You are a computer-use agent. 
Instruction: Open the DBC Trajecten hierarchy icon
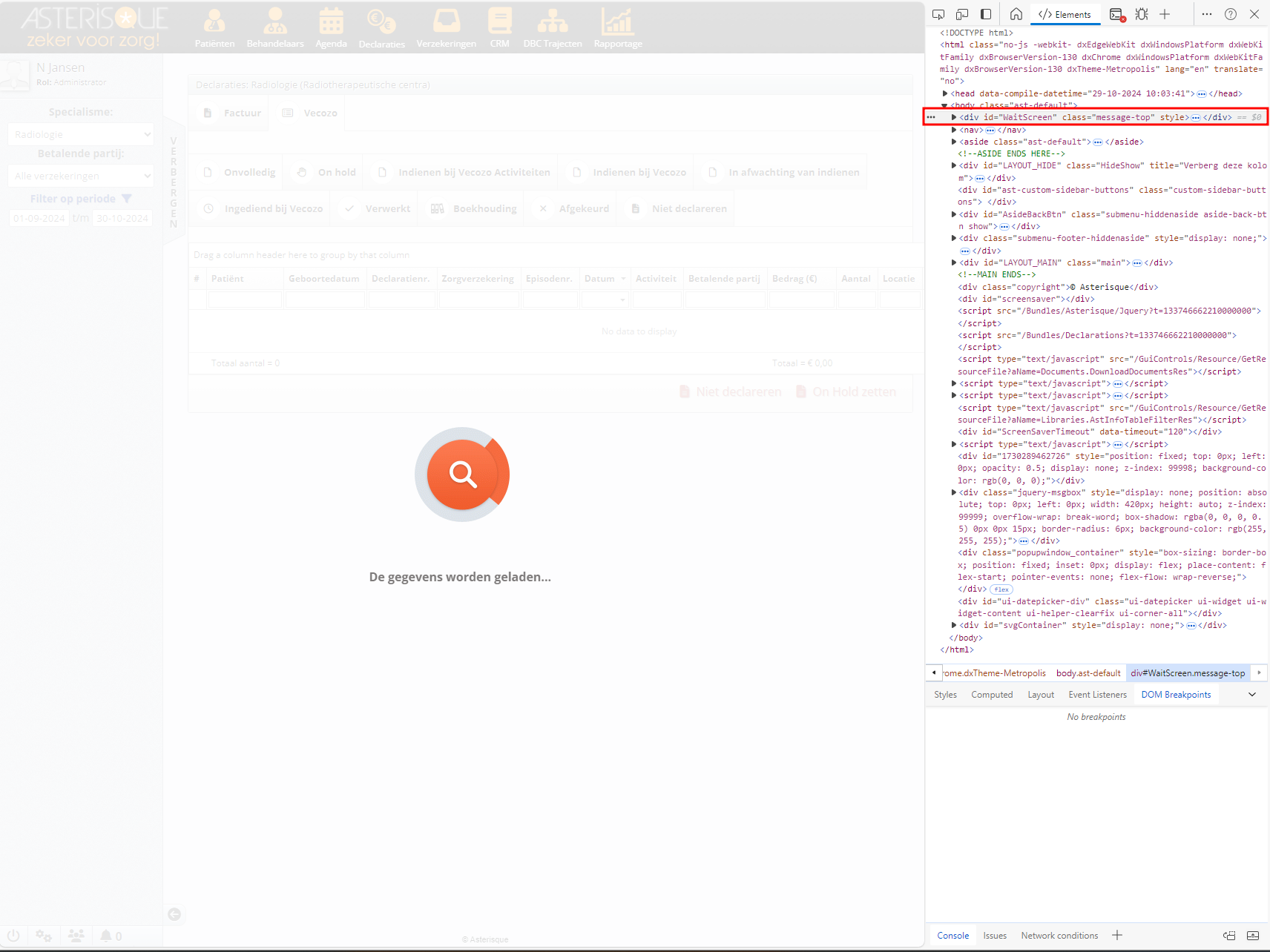click(553, 21)
